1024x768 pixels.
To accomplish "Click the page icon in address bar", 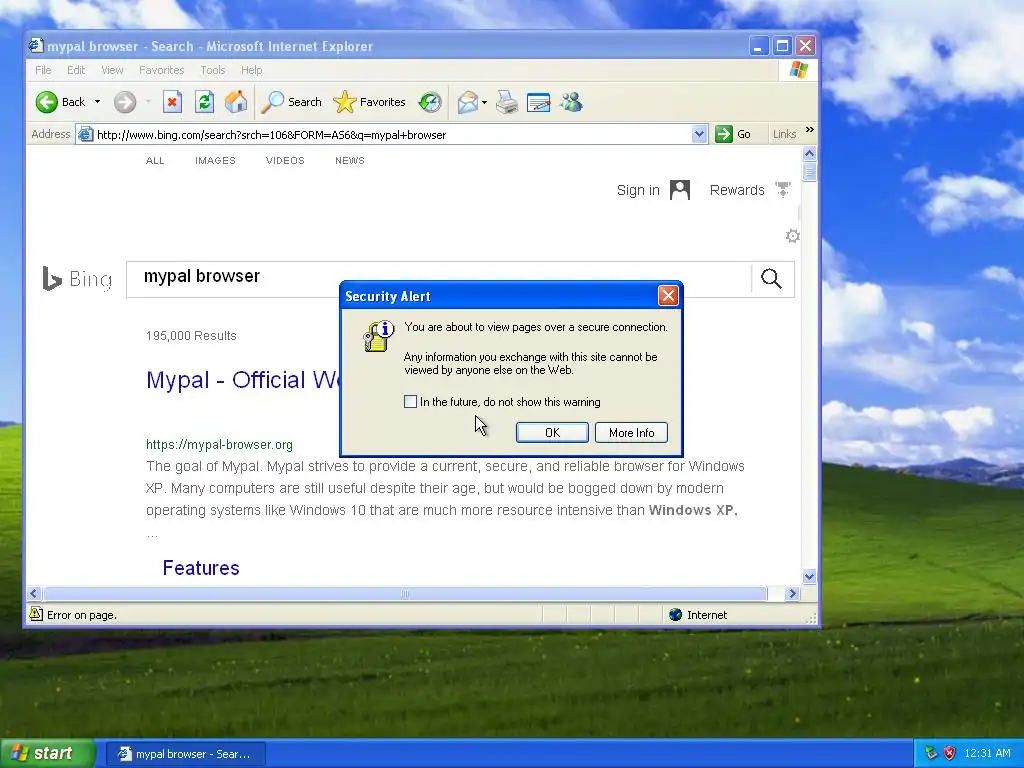I will (x=86, y=135).
